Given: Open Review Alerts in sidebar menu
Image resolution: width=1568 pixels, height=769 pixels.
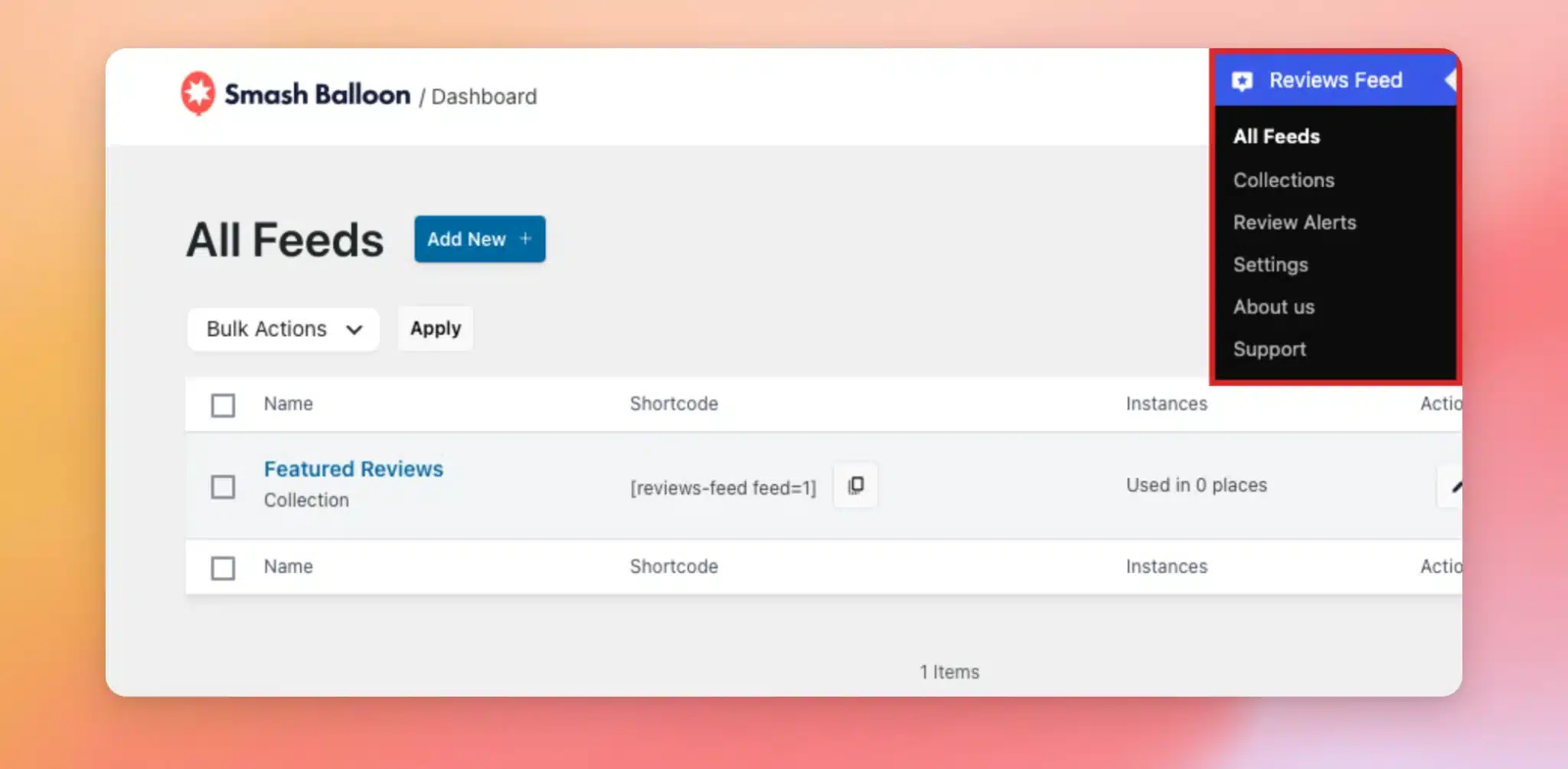Looking at the screenshot, I should [1294, 222].
